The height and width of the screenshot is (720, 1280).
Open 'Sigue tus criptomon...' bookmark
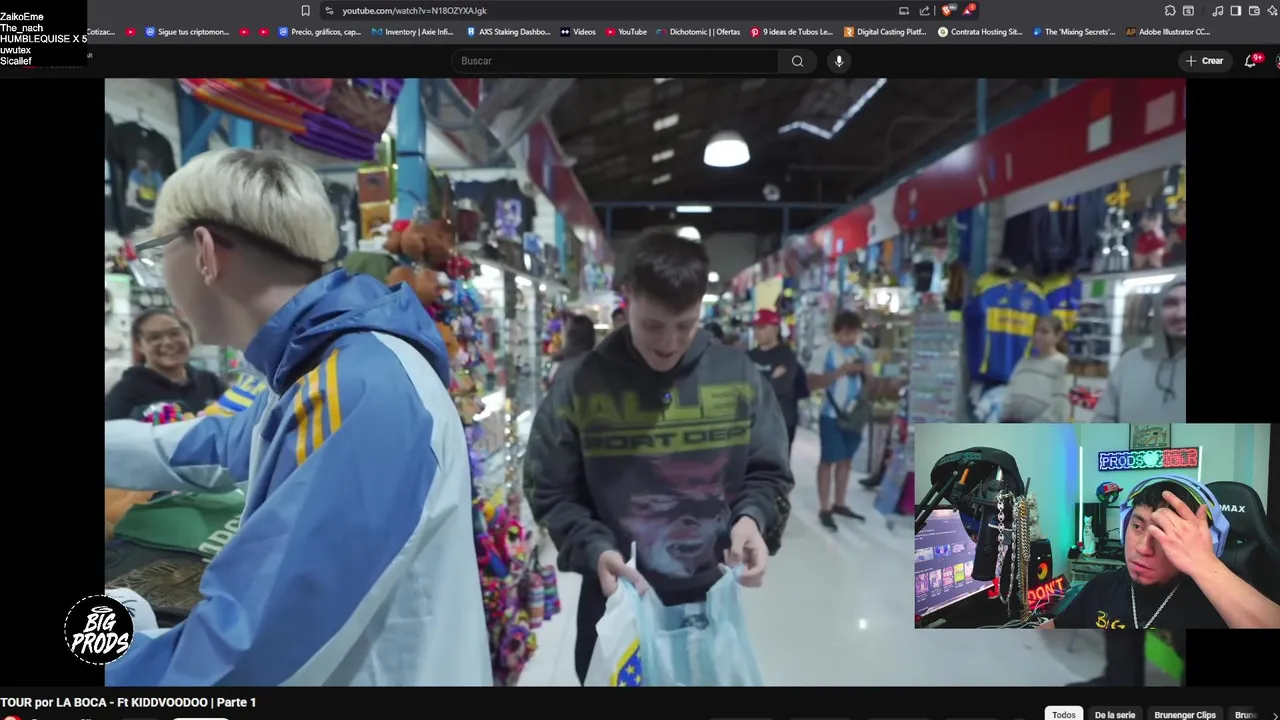click(187, 32)
